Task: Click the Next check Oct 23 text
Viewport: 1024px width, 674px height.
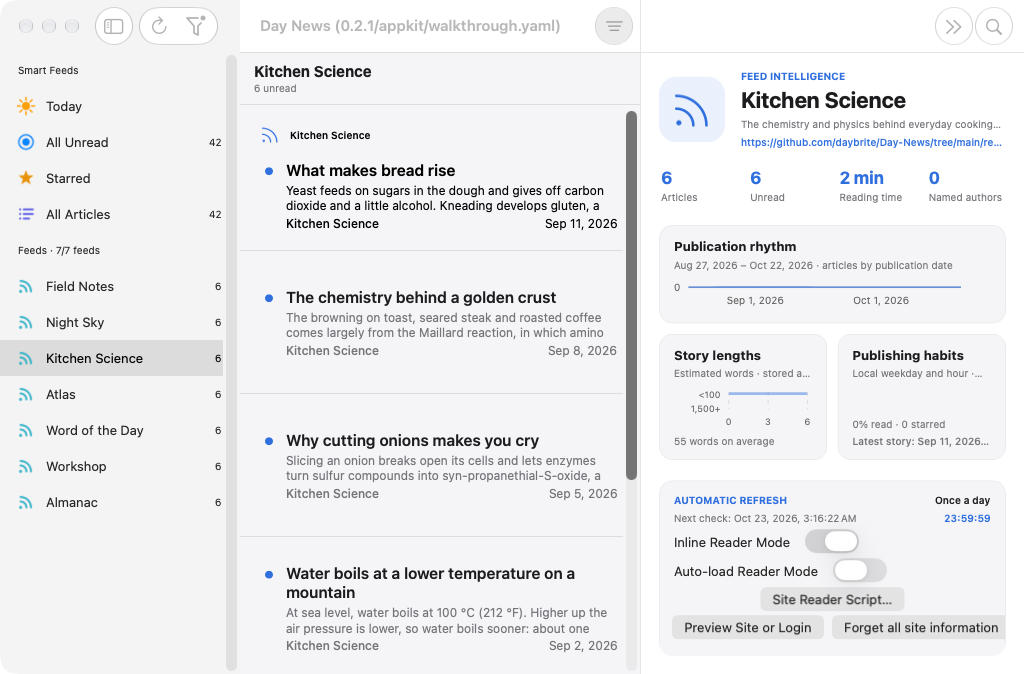Action: 765,518
